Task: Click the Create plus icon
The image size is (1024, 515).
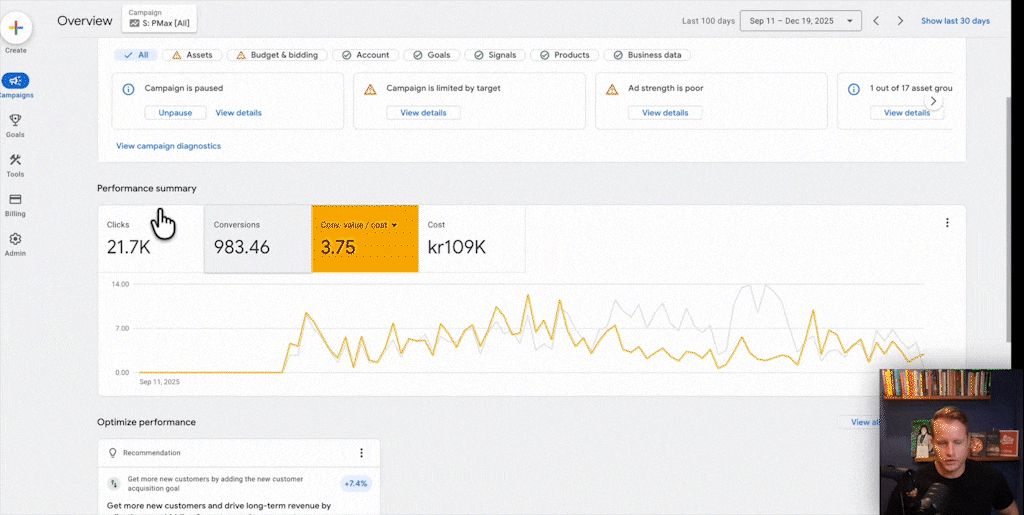Action: point(16,28)
